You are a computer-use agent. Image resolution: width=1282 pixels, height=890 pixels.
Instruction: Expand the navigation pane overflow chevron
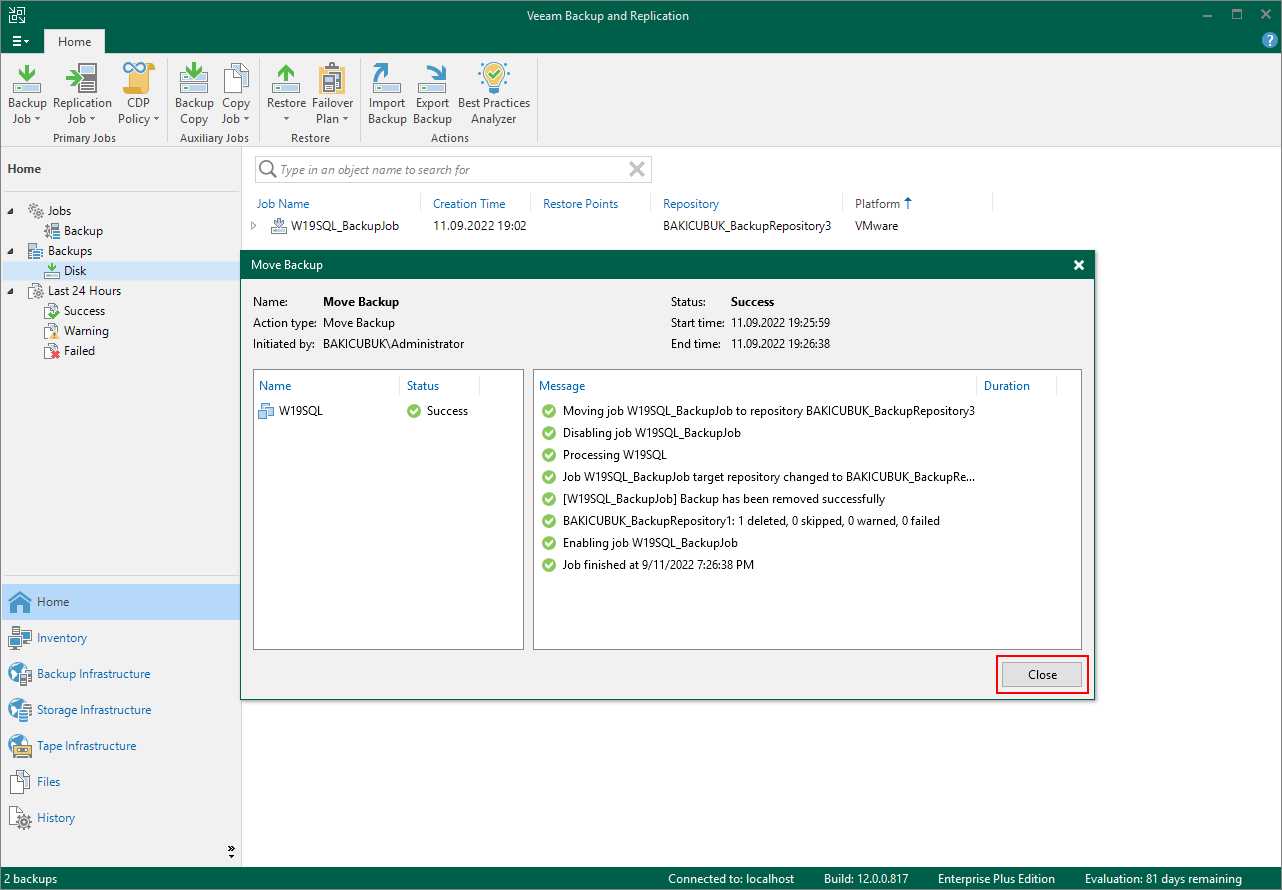pos(231,852)
